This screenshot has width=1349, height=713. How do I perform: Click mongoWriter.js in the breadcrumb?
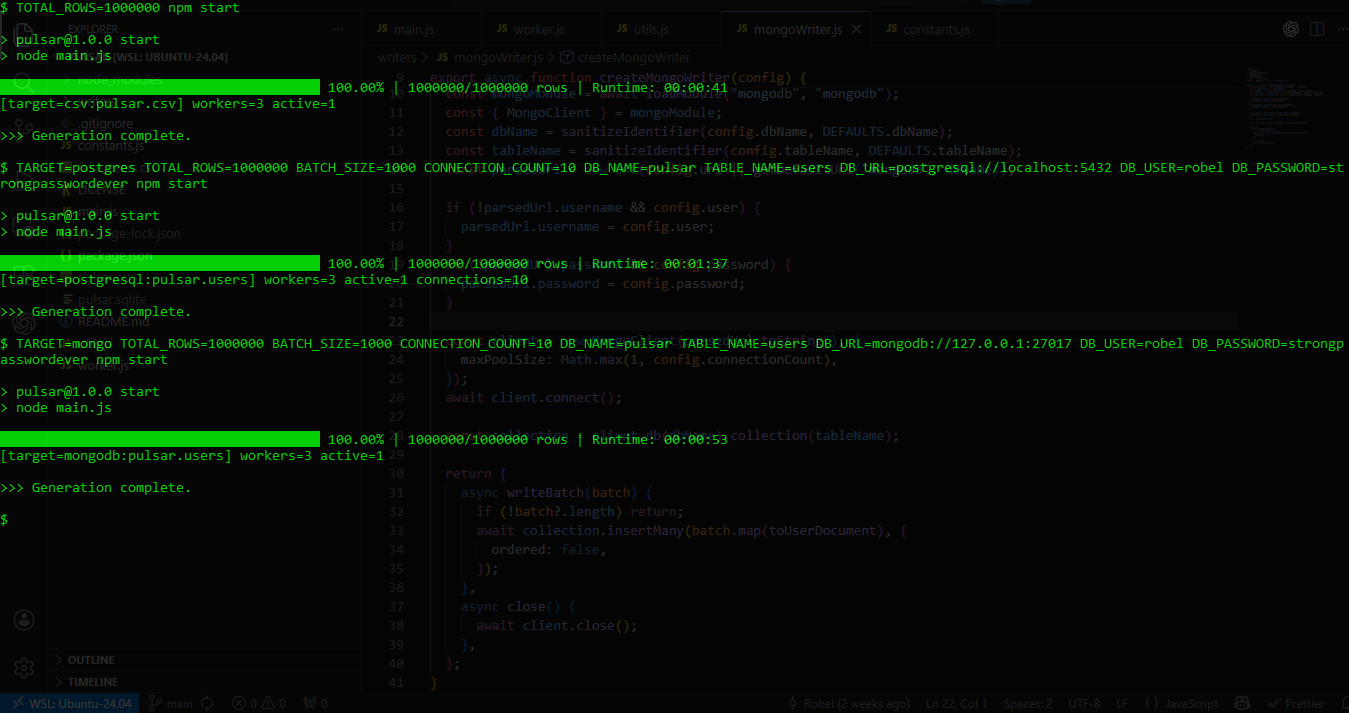(x=491, y=58)
